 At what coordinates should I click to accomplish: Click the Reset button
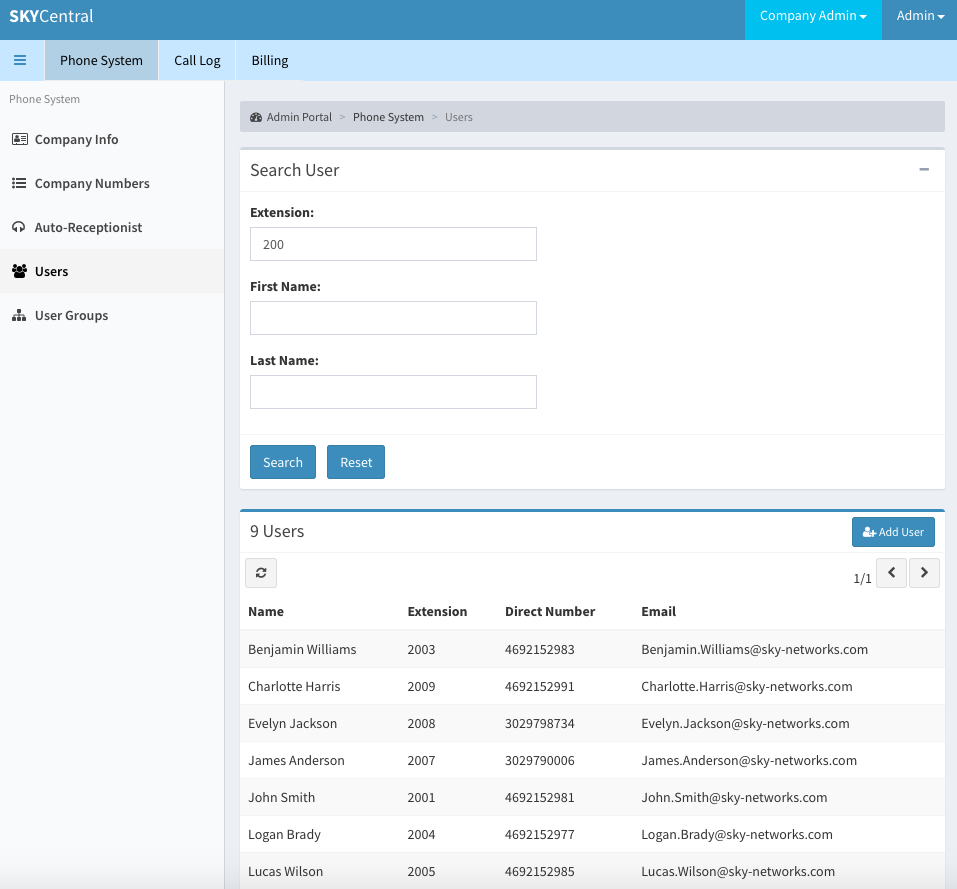click(x=356, y=462)
